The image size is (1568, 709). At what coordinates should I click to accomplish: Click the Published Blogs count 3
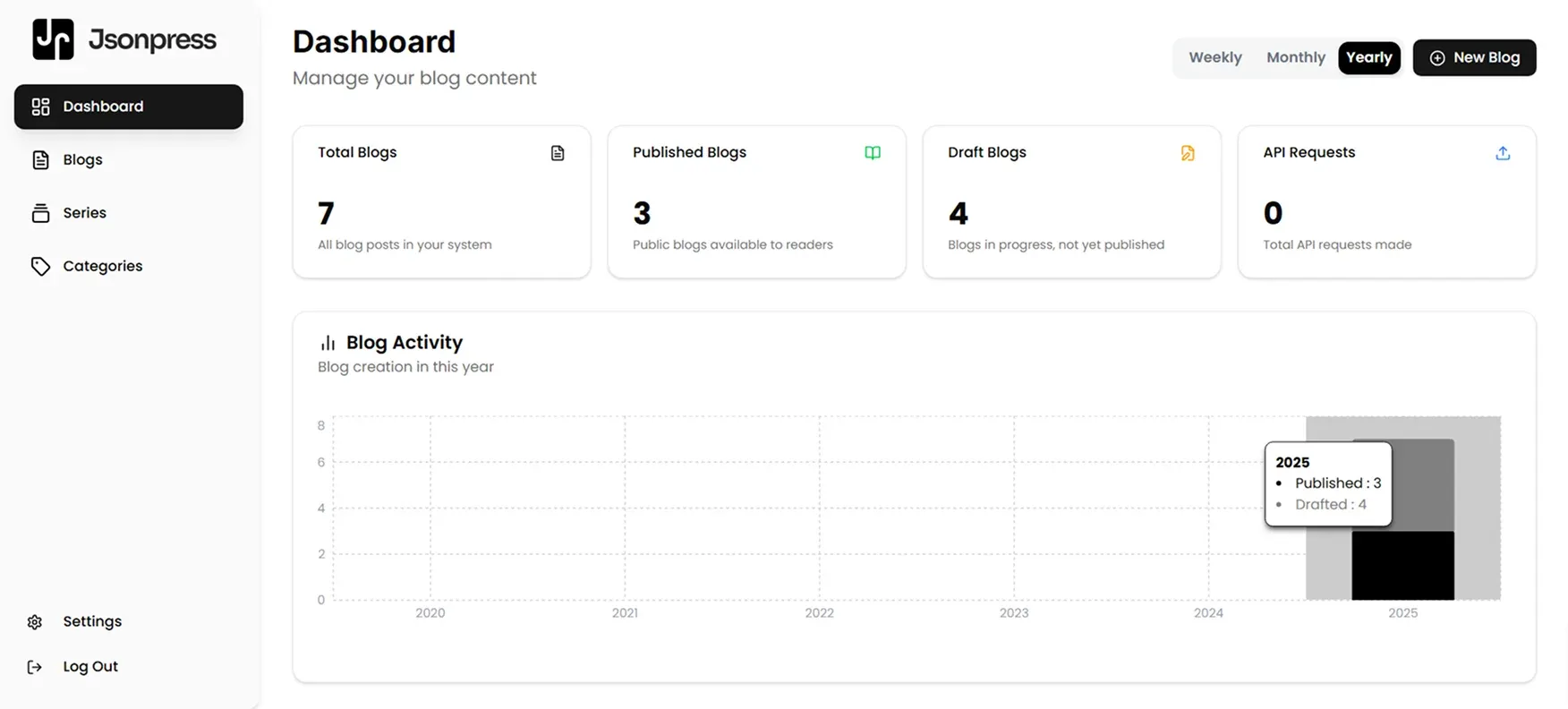(x=642, y=214)
